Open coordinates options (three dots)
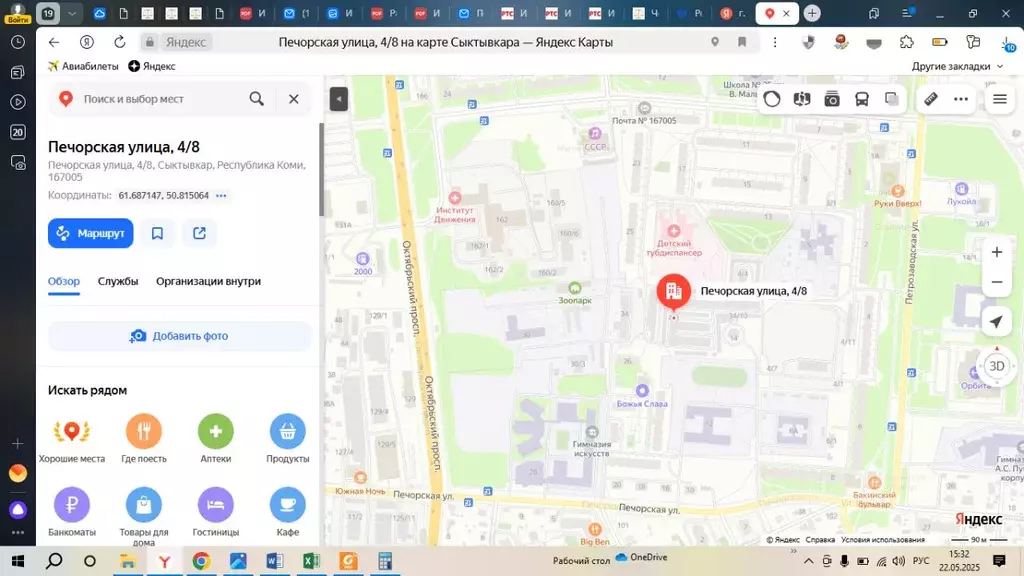 221,195
